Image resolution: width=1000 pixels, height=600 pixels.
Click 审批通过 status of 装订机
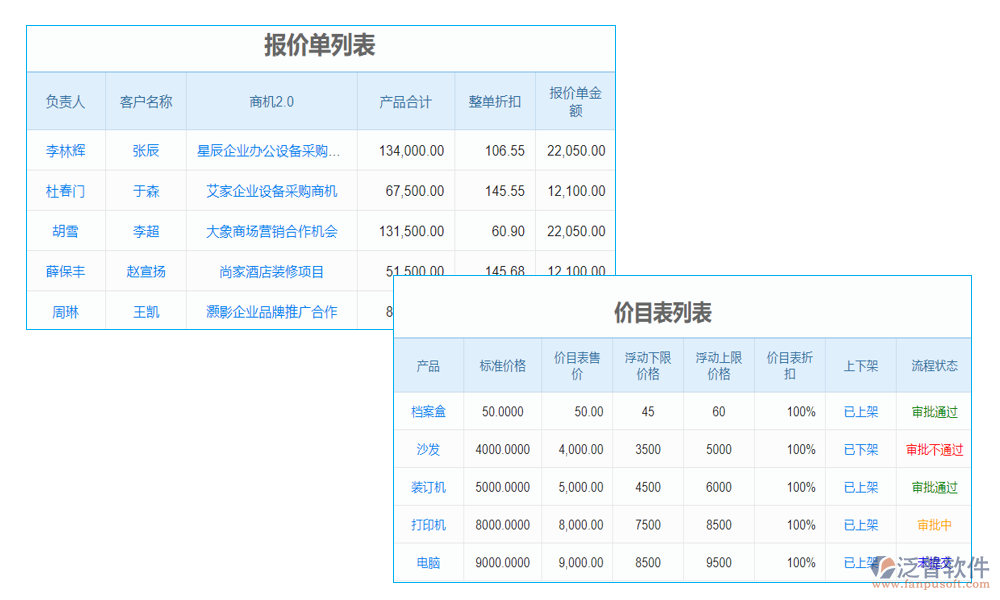[x=933, y=487]
